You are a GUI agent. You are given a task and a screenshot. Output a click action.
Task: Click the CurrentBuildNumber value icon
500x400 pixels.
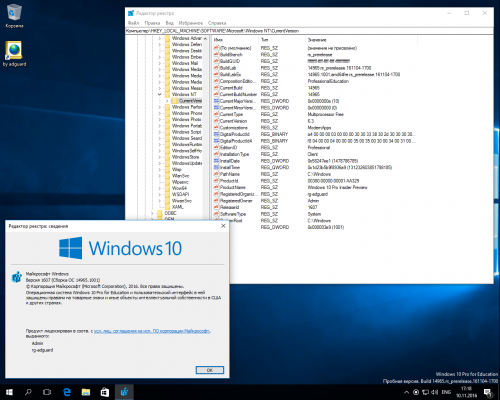216,94
